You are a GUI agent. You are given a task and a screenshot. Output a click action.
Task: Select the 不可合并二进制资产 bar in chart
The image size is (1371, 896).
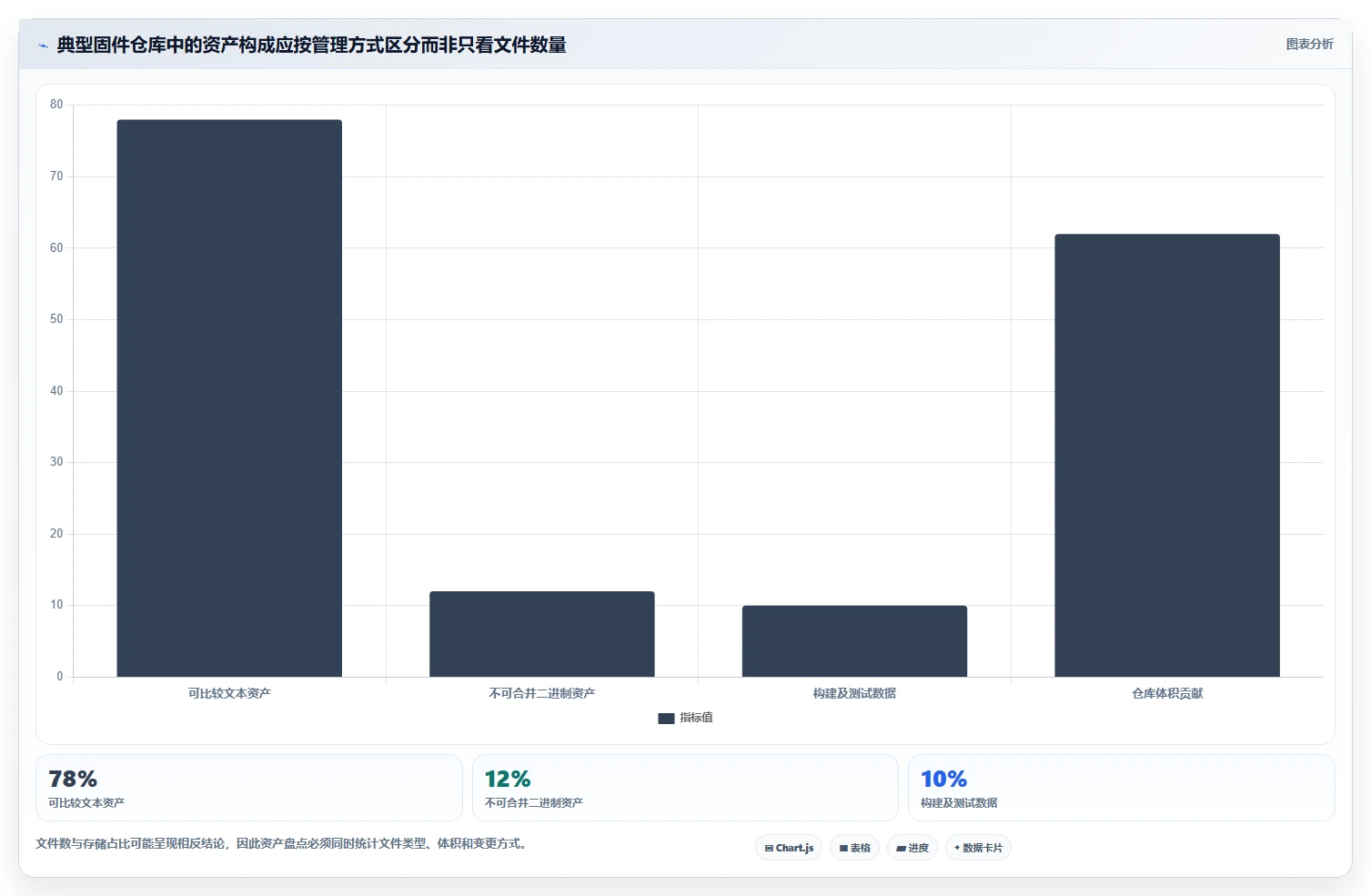tap(542, 634)
